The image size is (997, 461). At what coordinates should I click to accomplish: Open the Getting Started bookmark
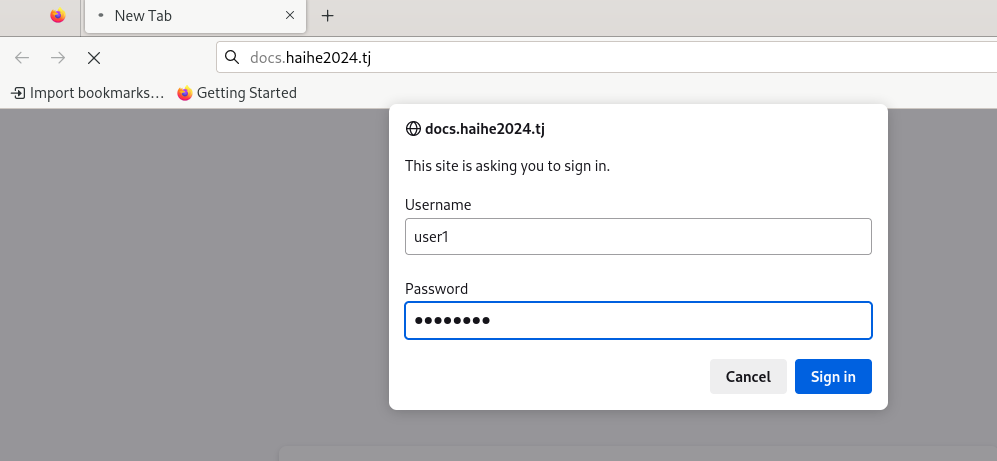click(x=237, y=93)
